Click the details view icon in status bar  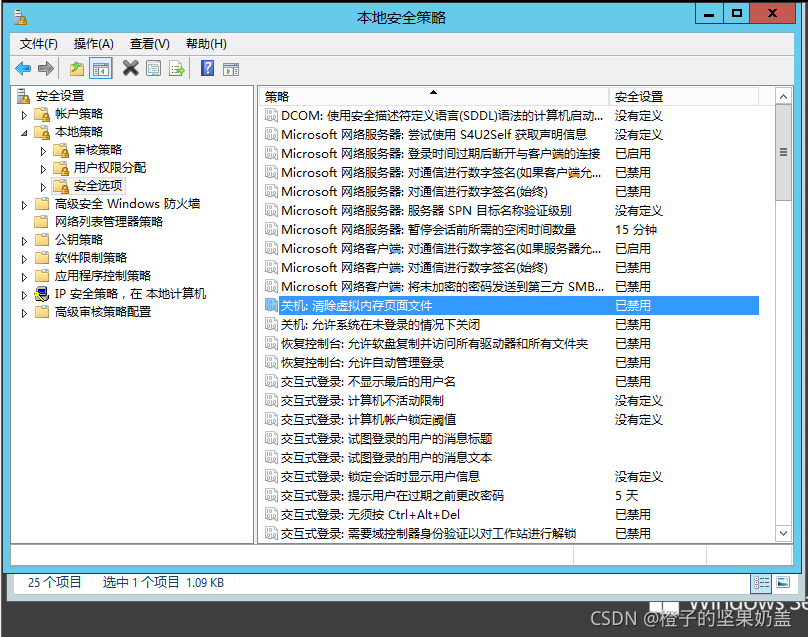point(761,582)
